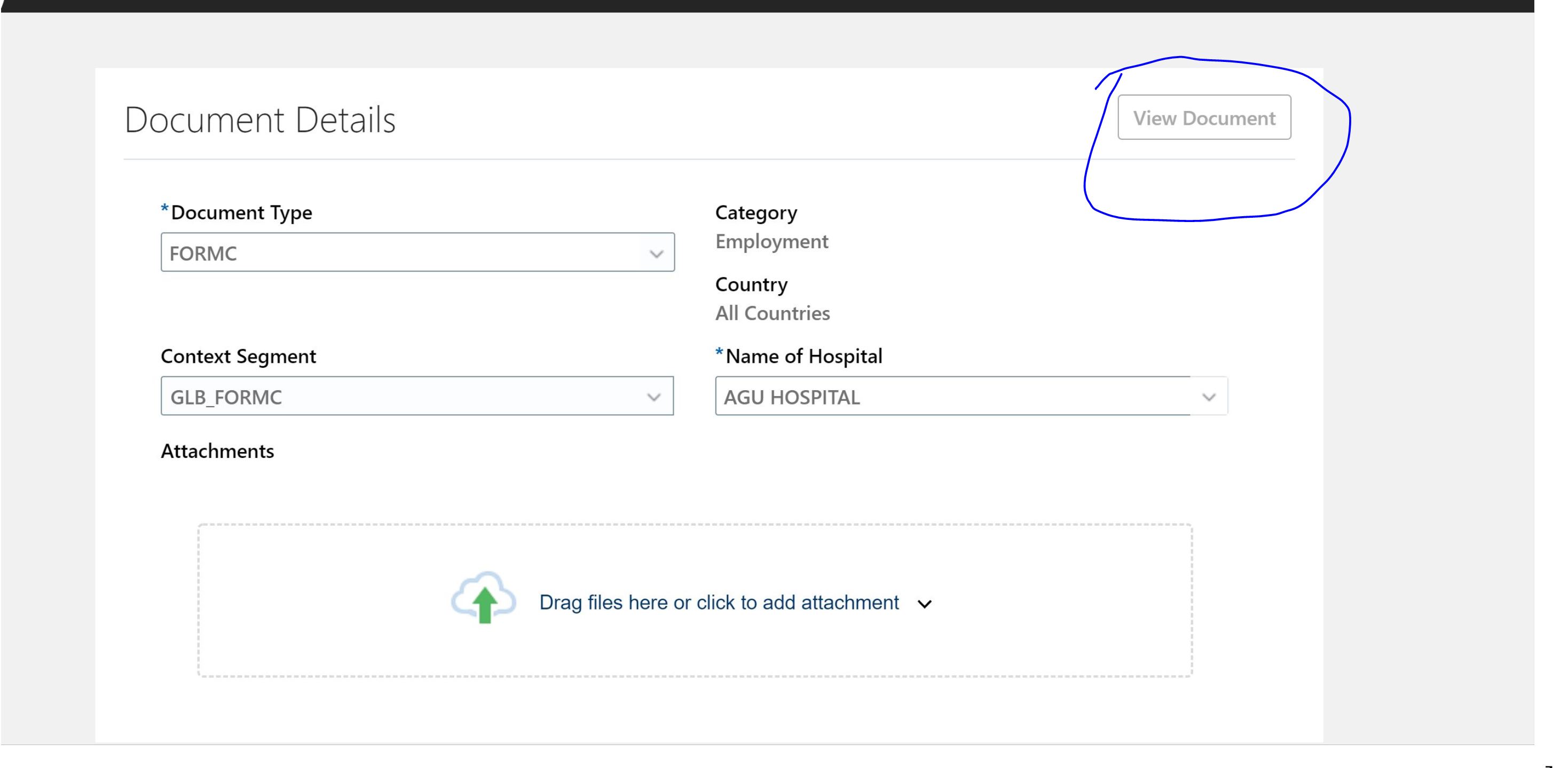Click the Attachments section label
The width and height of the screenshot is (1568, 768).
pyautogui.click(x=217, y=451)
